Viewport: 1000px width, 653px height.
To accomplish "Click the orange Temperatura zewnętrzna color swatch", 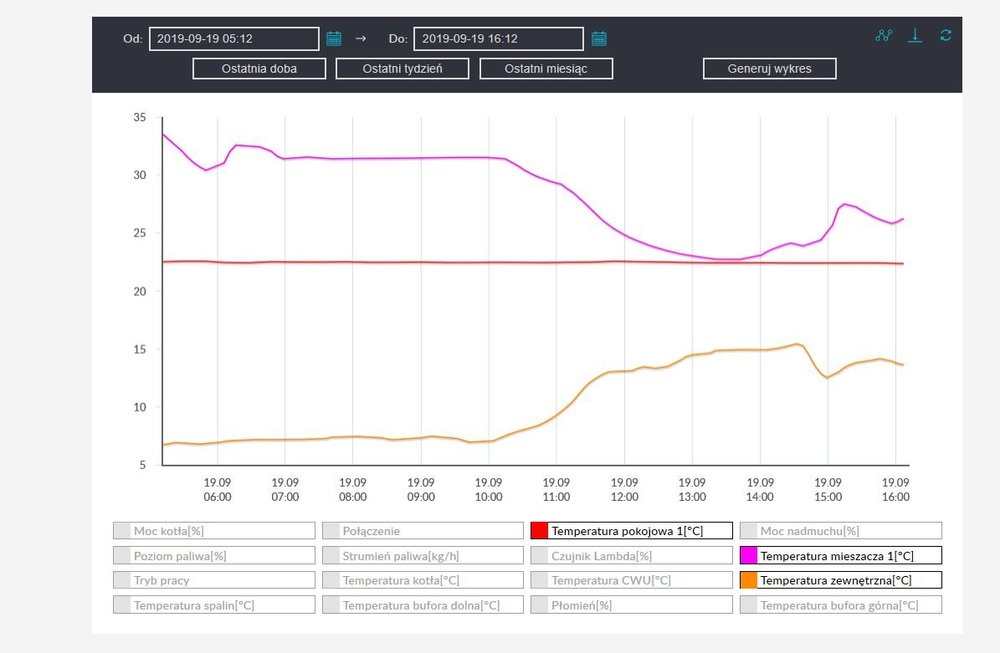I will coord(749,580).
